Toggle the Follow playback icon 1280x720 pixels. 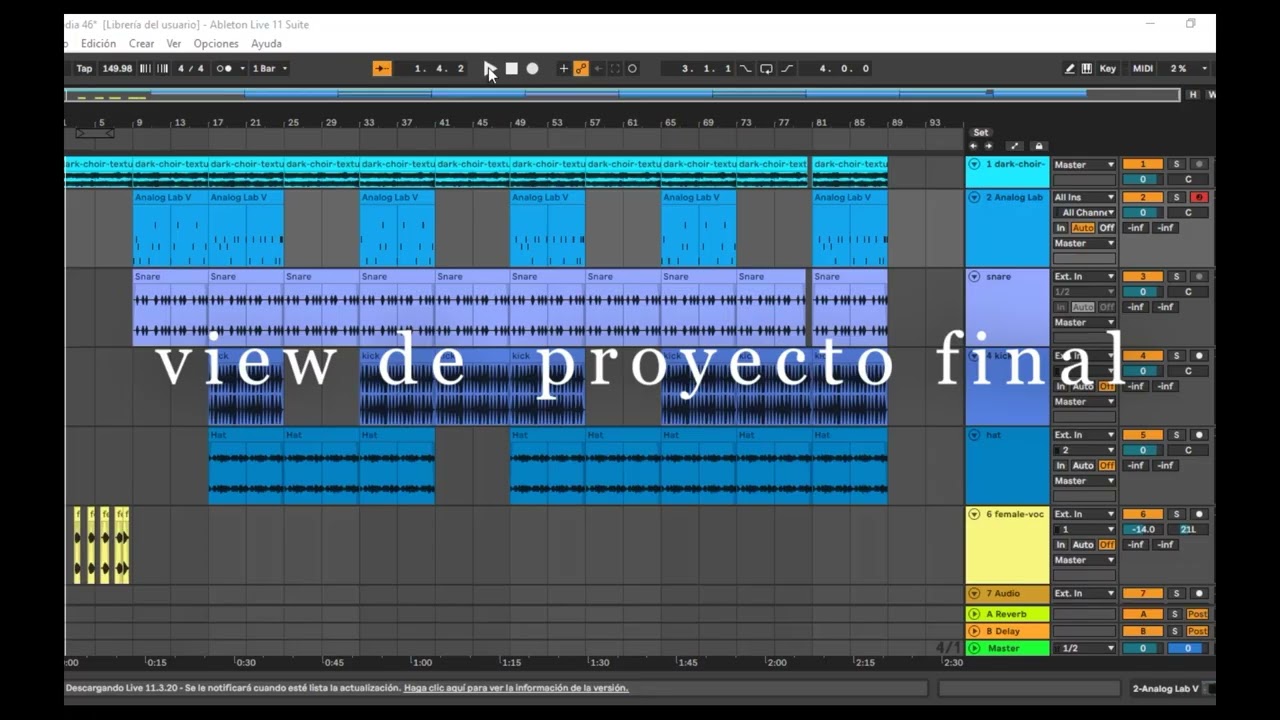pyautogui.click(x=382, y=68)
